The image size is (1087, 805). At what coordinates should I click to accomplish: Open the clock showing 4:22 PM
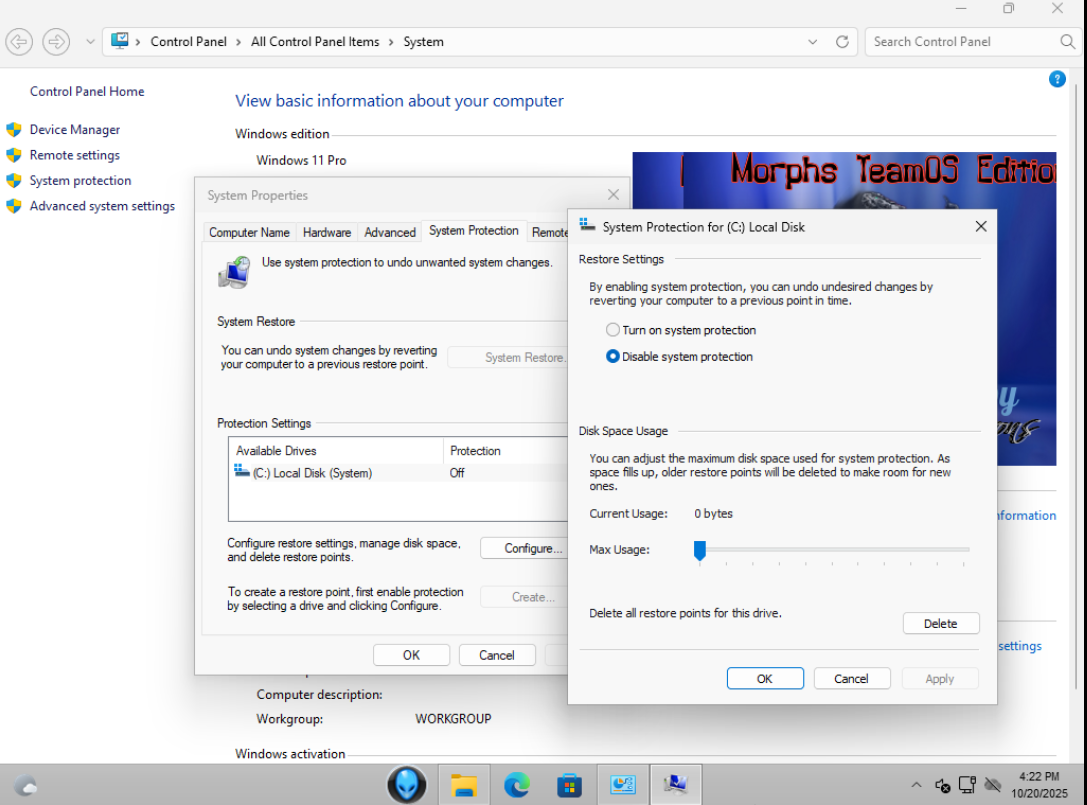point(1039,785)
